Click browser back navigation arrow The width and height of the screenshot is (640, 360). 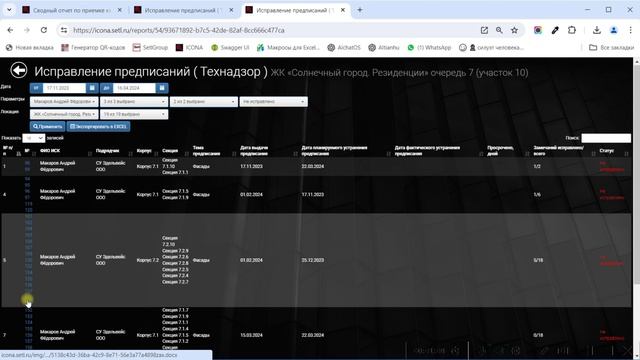click(10, 30)
